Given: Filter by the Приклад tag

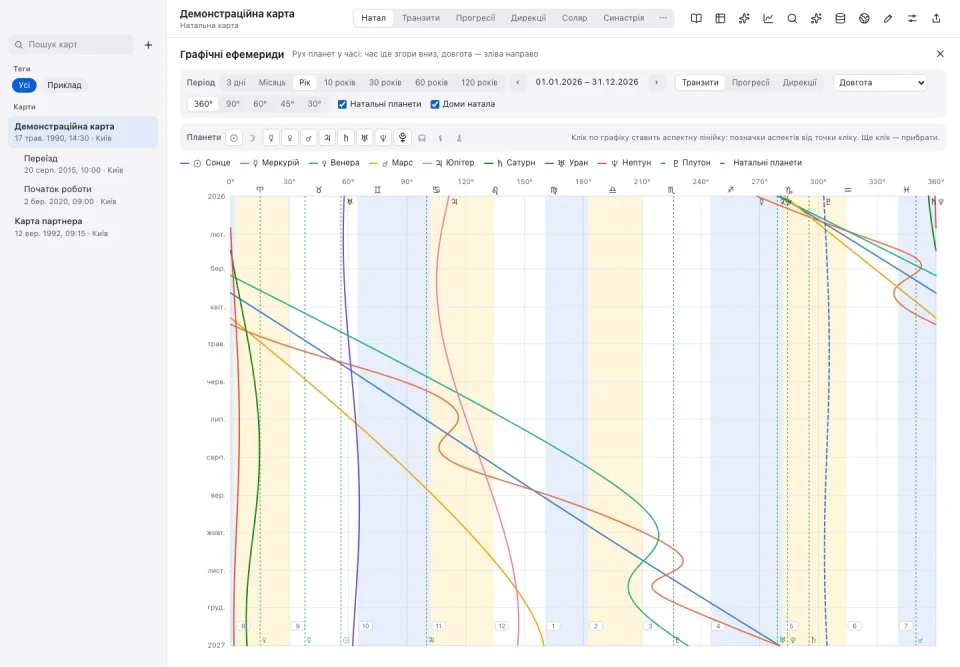Looking at the screenshot, I should point(64,85).
